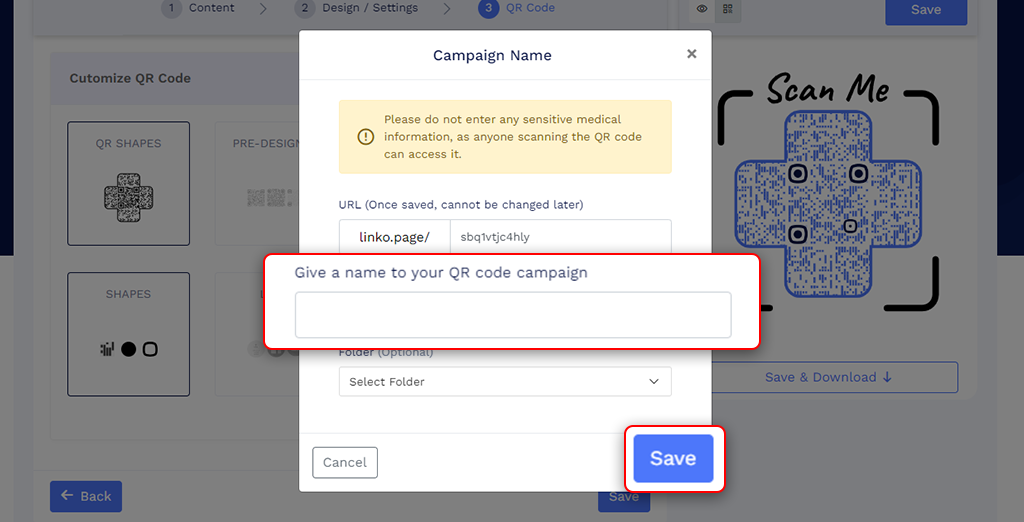
Task: Select the QR Shapes cross icon
Action: (128, 197)
